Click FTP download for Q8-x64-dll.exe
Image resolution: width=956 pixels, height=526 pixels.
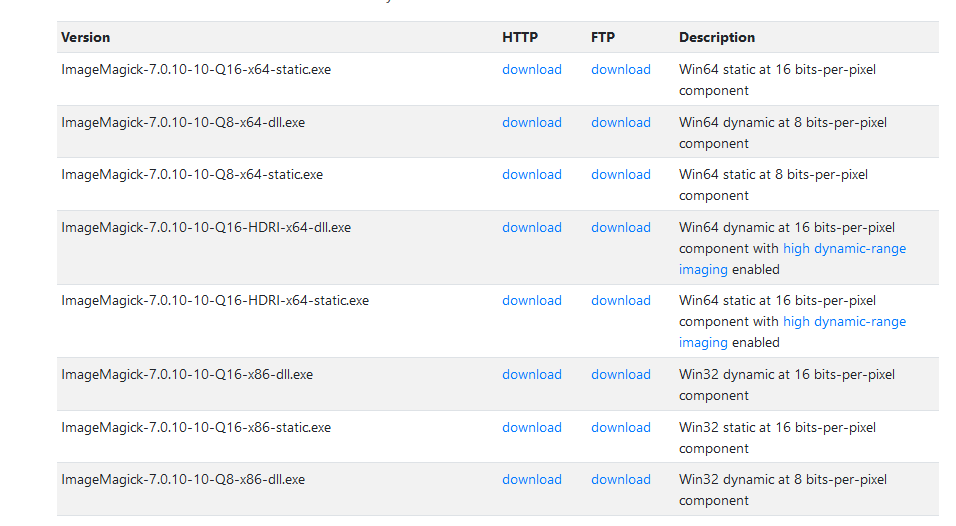[621, 123]
